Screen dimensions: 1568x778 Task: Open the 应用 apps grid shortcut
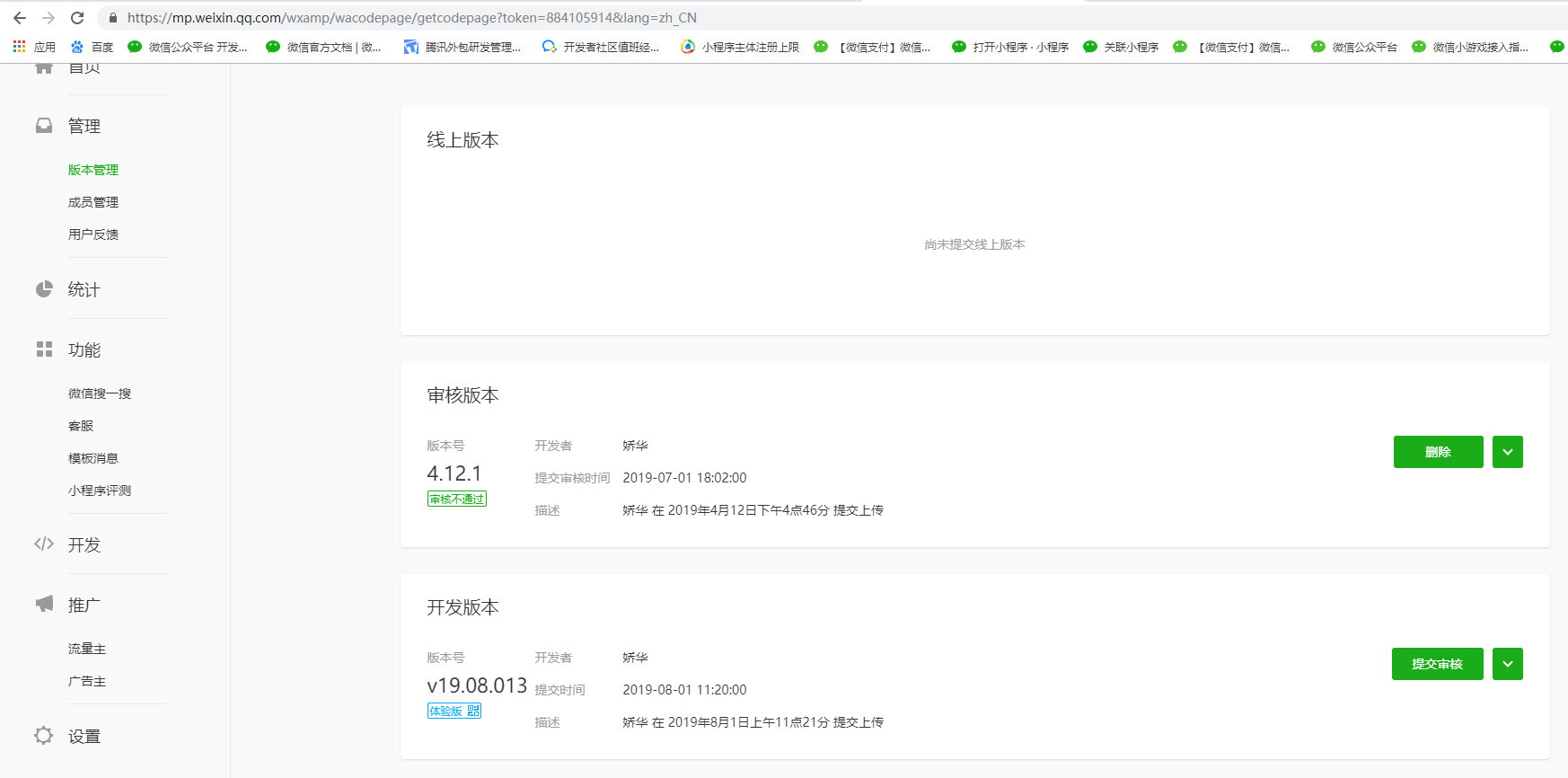pyautogui.click(x=34, y=47)
